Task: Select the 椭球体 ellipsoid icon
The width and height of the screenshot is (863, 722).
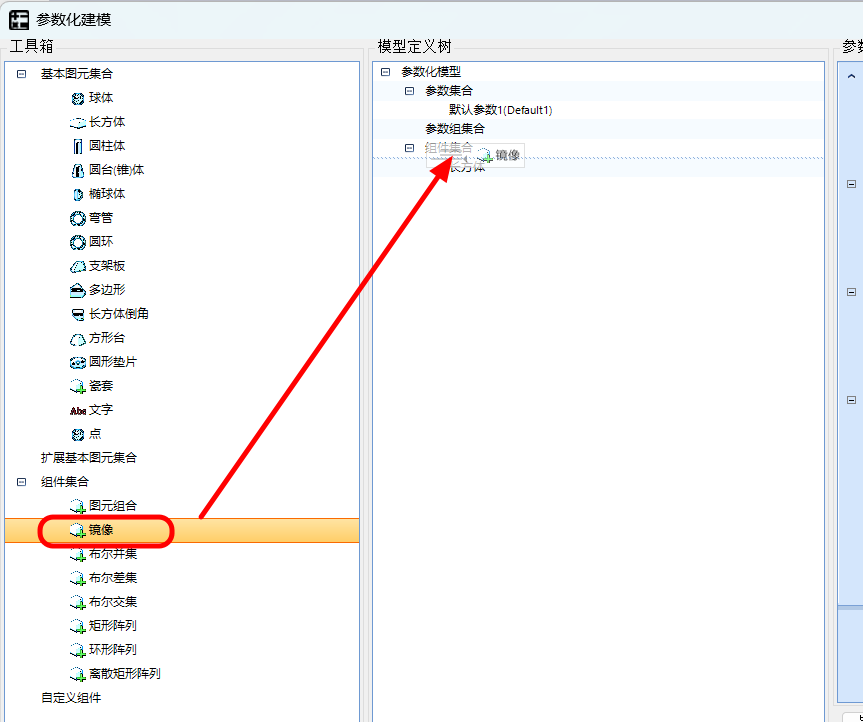Action: click(x=78, y=194)
